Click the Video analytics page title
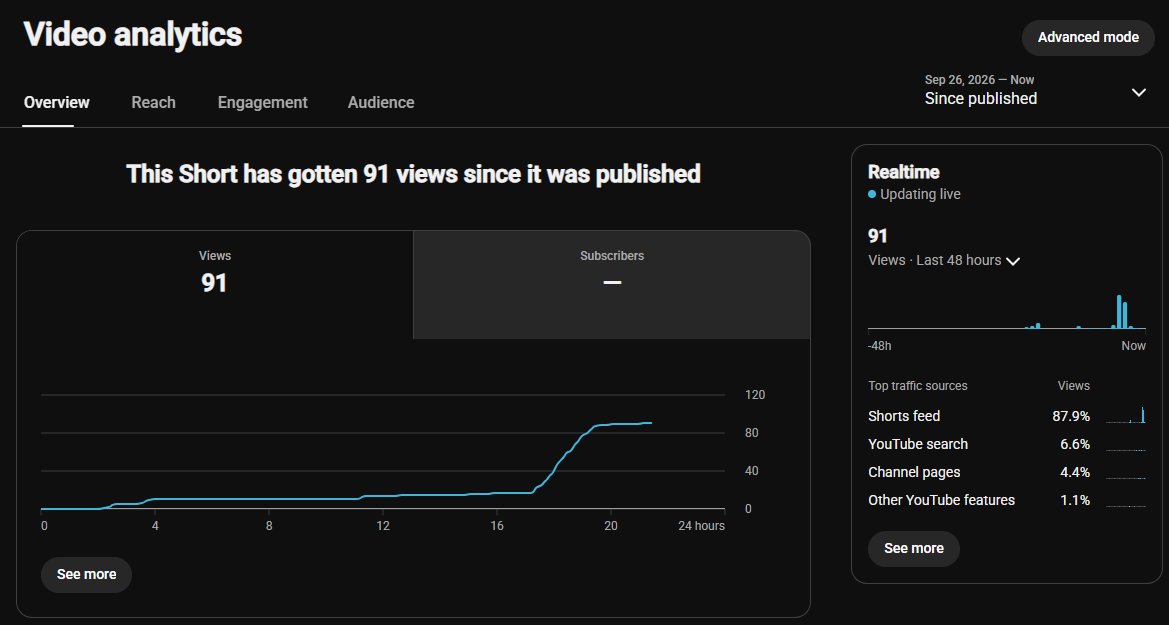 [133, 34]
